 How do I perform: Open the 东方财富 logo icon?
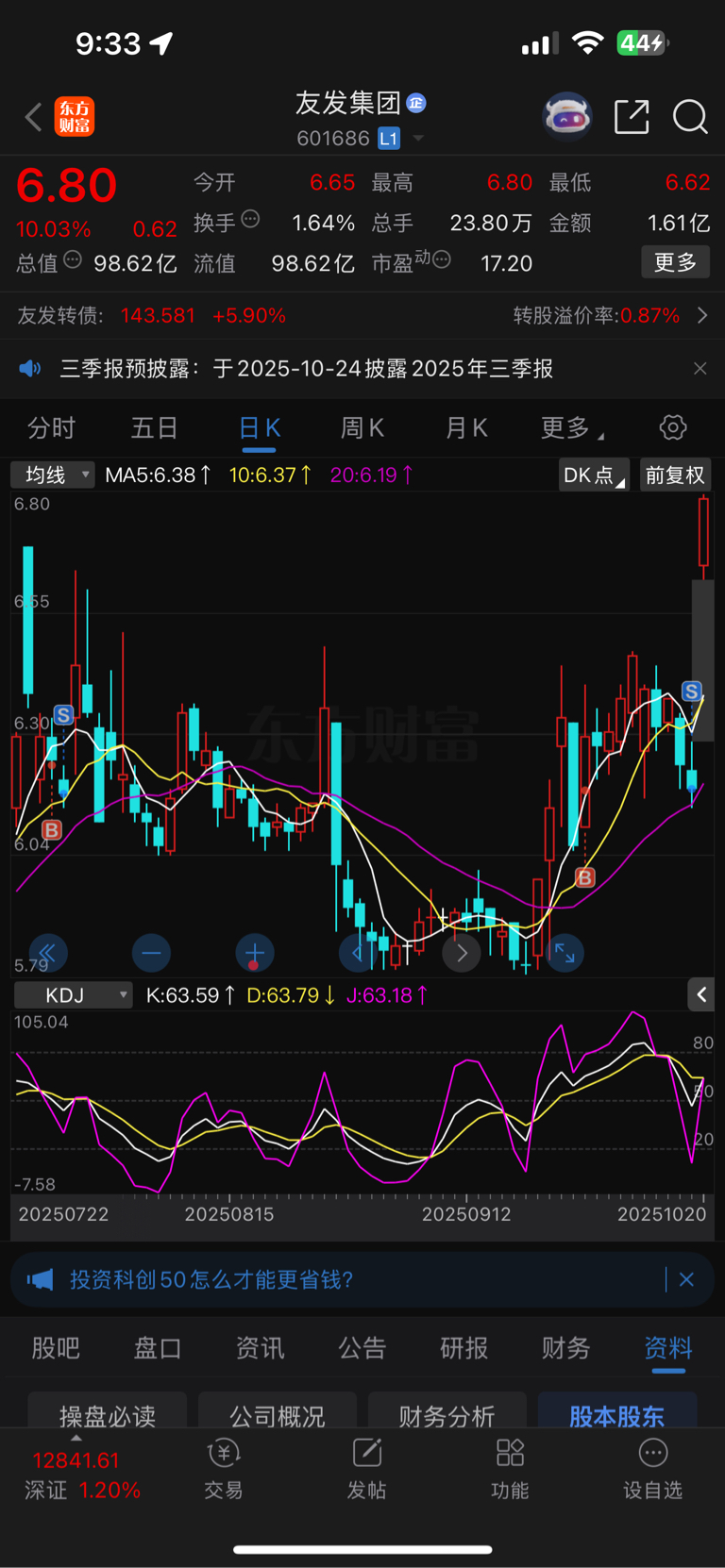tap(75, 117)
